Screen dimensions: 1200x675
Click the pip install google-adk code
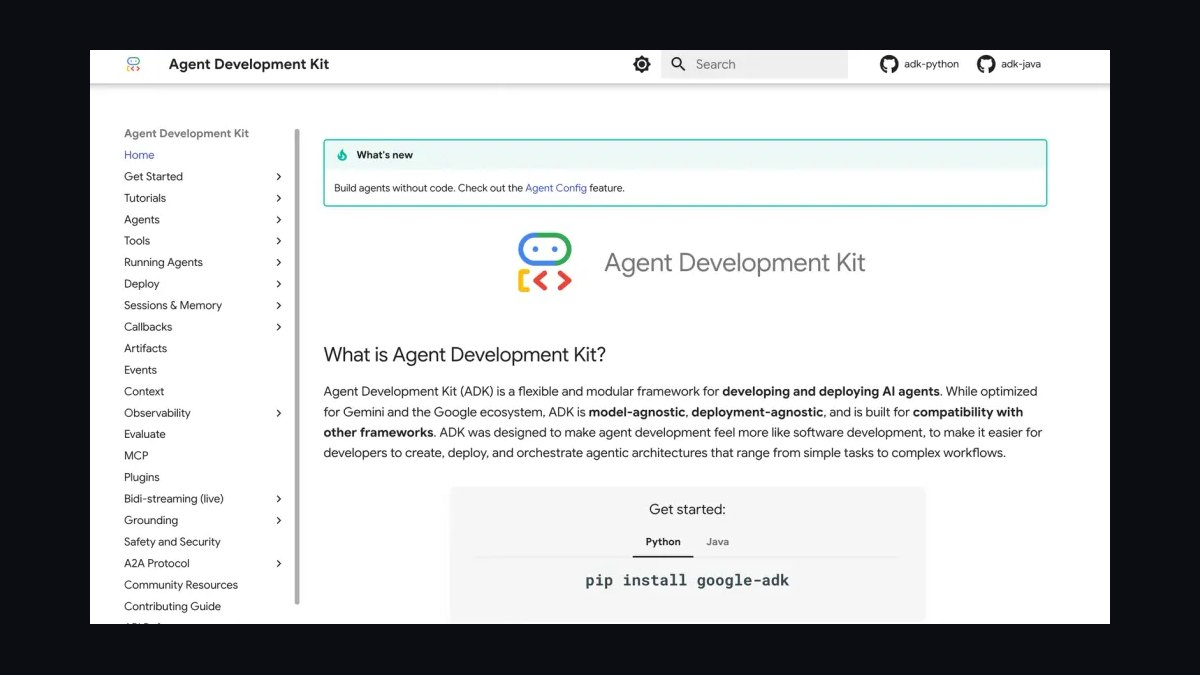(687, 580)
